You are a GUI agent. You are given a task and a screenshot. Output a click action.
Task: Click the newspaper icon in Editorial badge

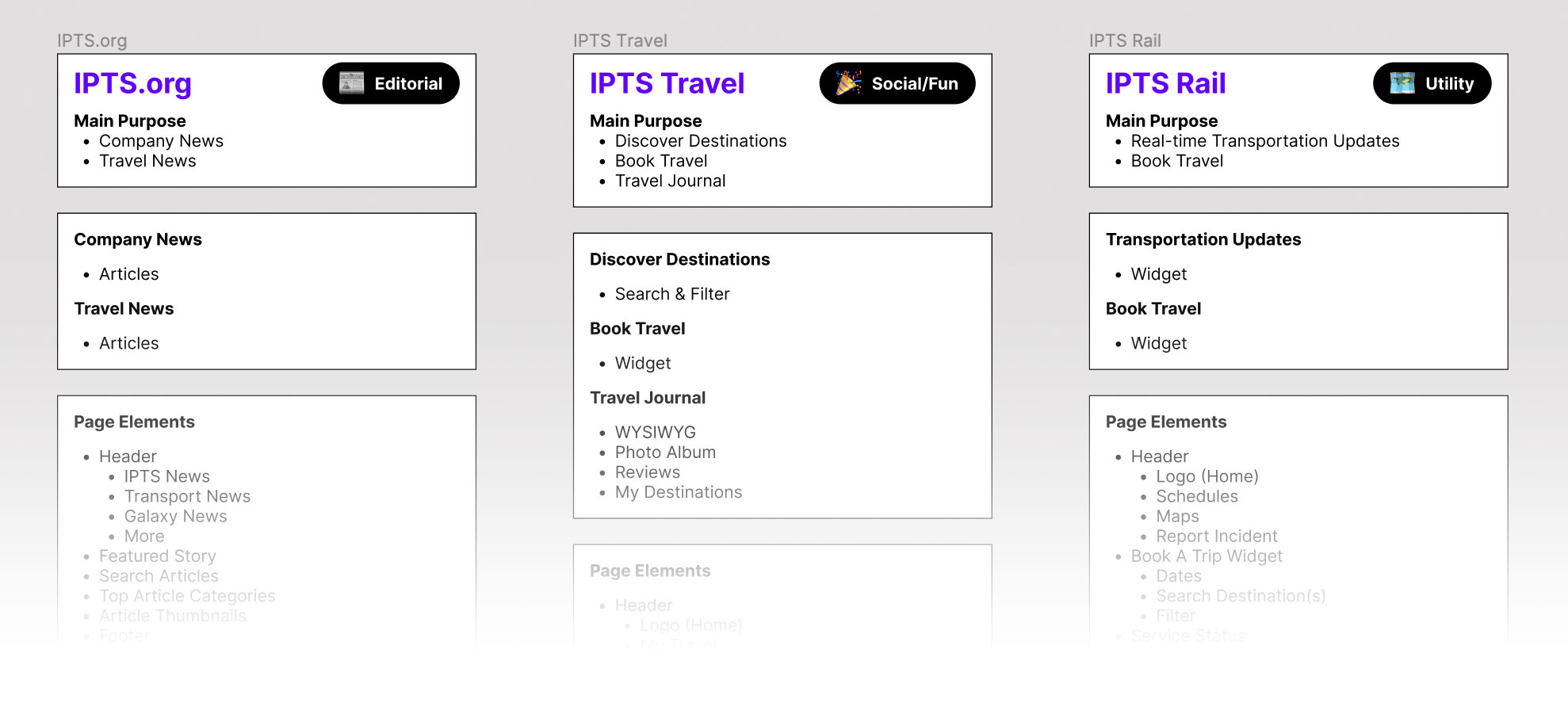click(x=351, y=83)
